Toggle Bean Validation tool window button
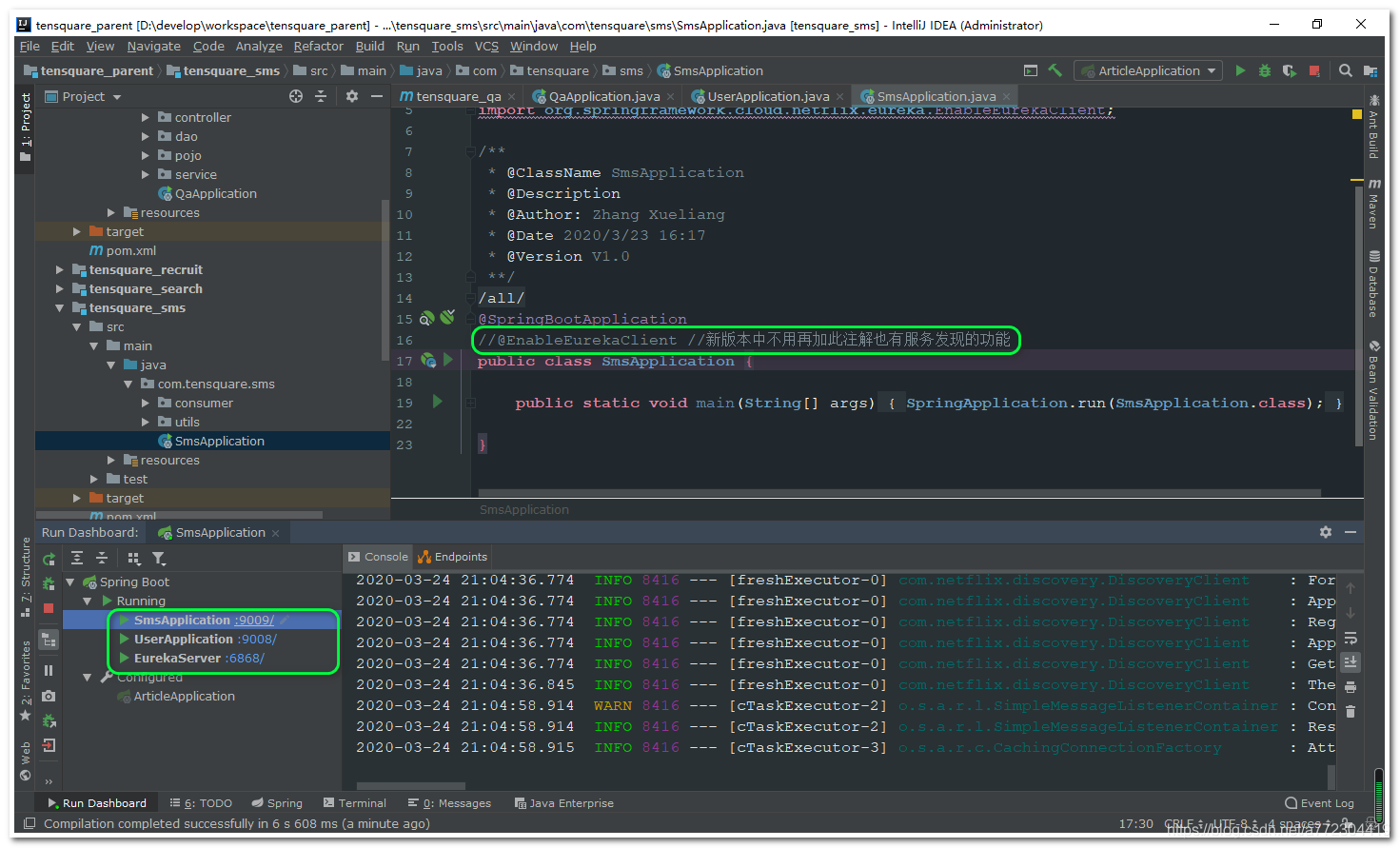Screen dimensions: 1400x848 click(1374, 390)
